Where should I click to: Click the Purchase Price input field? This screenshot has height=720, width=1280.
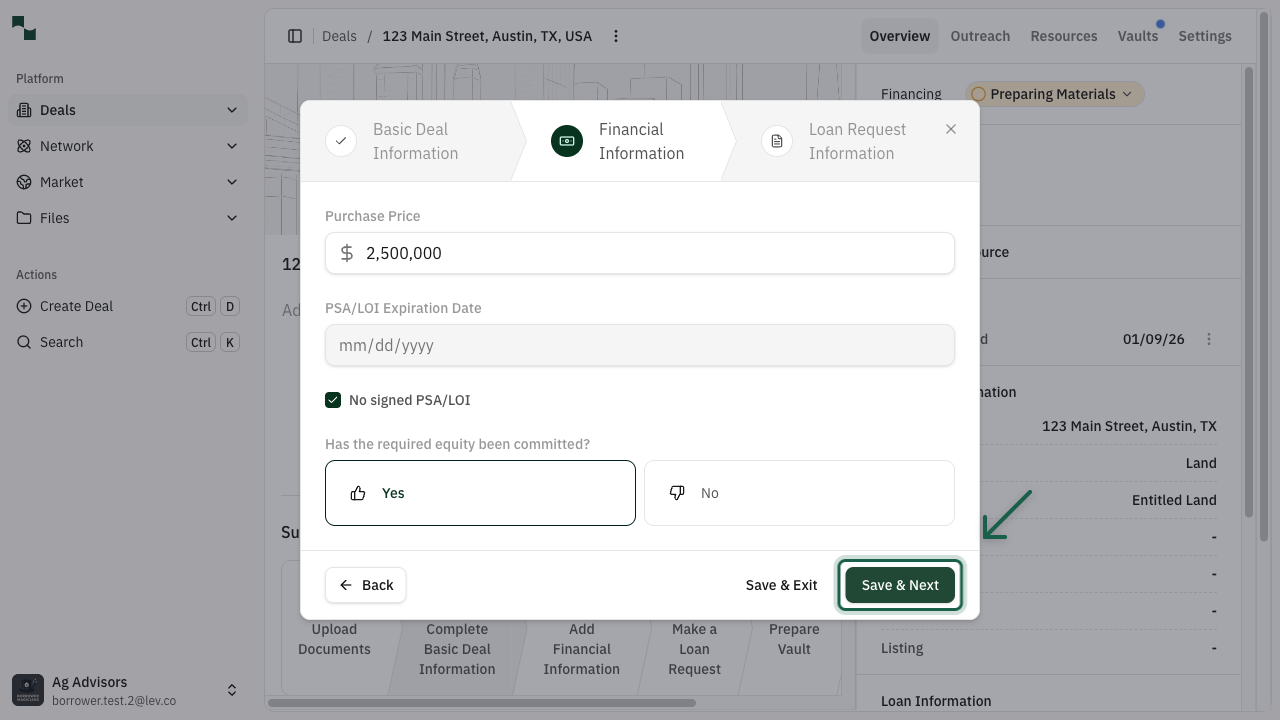point(640,253)
